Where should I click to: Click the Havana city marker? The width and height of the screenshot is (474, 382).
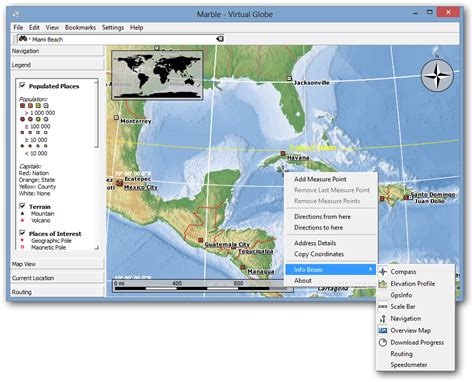click(x=283, y=154)
